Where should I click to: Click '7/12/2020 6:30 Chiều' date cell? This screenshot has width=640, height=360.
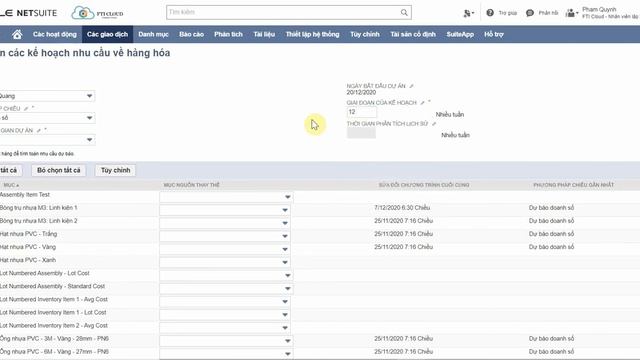[402, 208]
